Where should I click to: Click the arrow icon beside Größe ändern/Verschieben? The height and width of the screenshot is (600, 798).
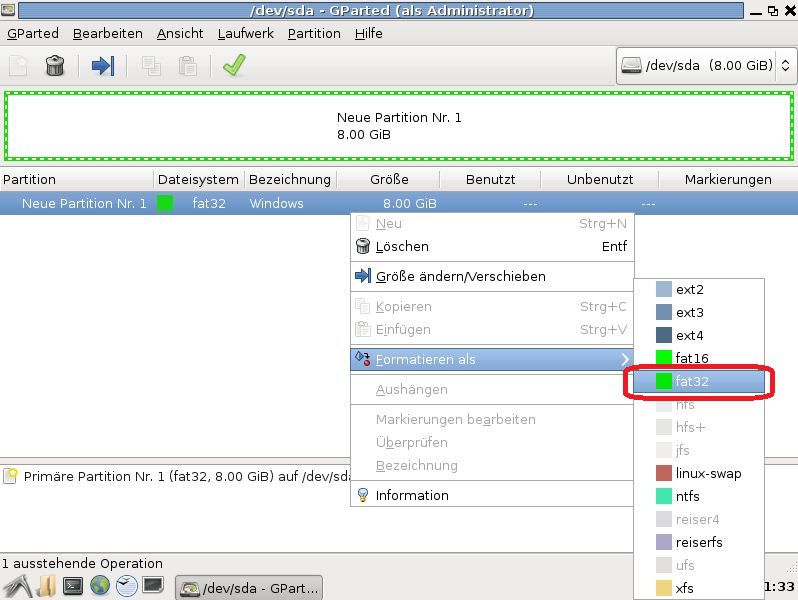[363, 276]
